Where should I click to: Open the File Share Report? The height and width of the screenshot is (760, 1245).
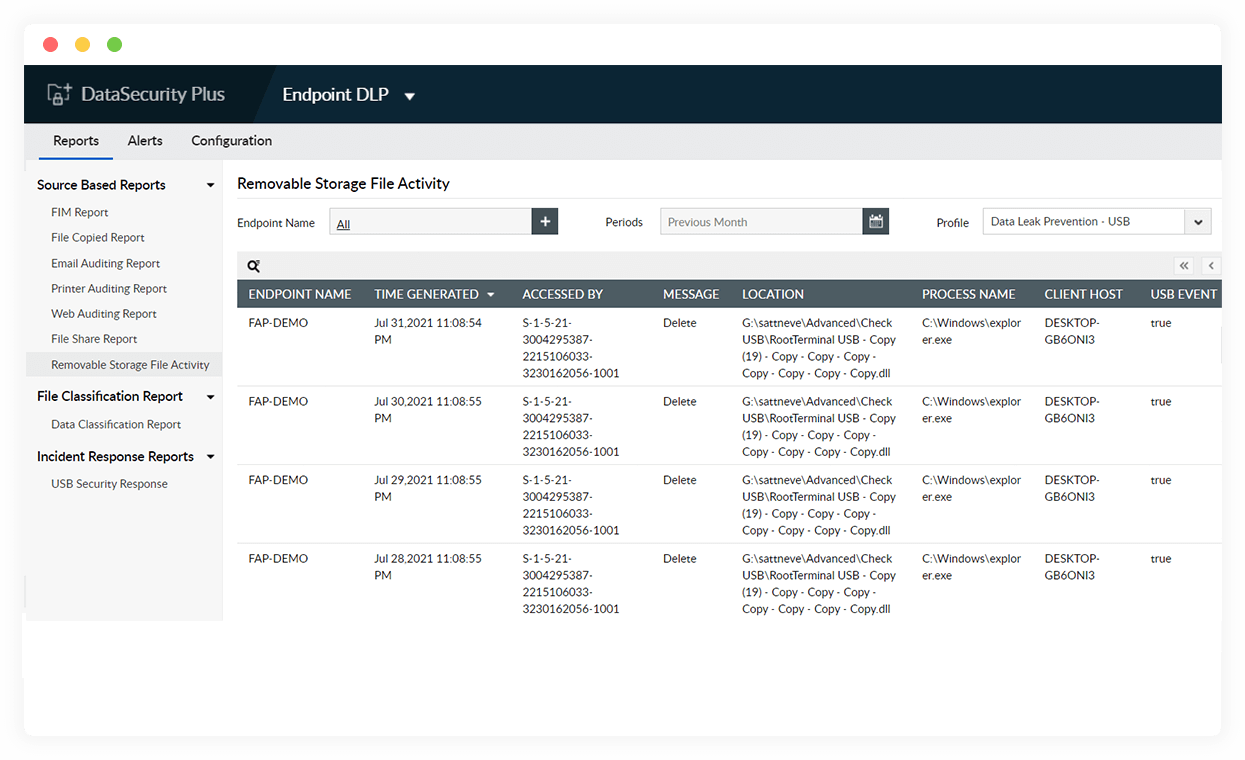(x=94, y=339)
